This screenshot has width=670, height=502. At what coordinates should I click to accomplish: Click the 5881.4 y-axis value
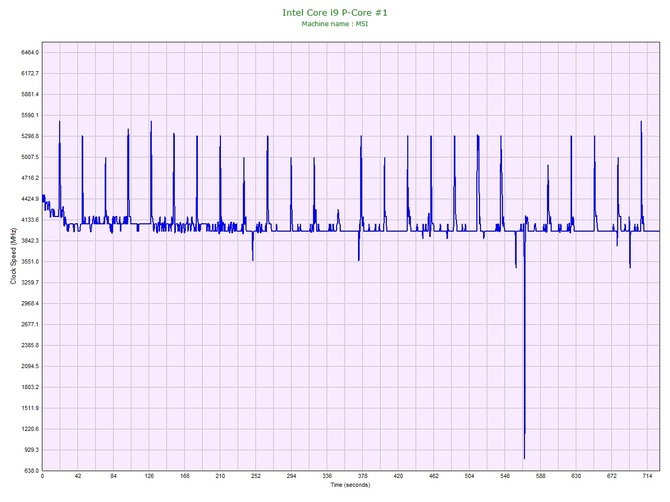(x=30, y=94)
